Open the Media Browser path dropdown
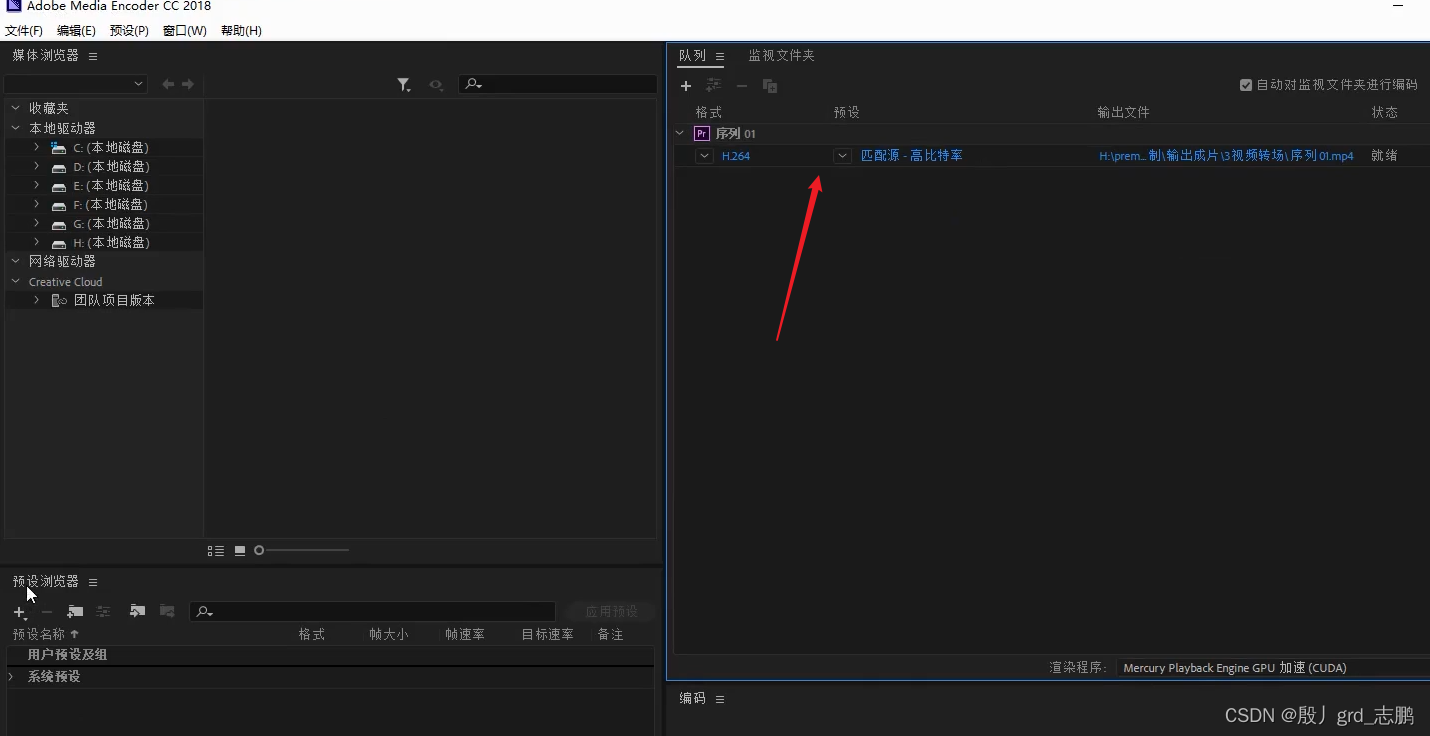The width and height of the screenshot is (1430, 736). click(x=76, y=85)
